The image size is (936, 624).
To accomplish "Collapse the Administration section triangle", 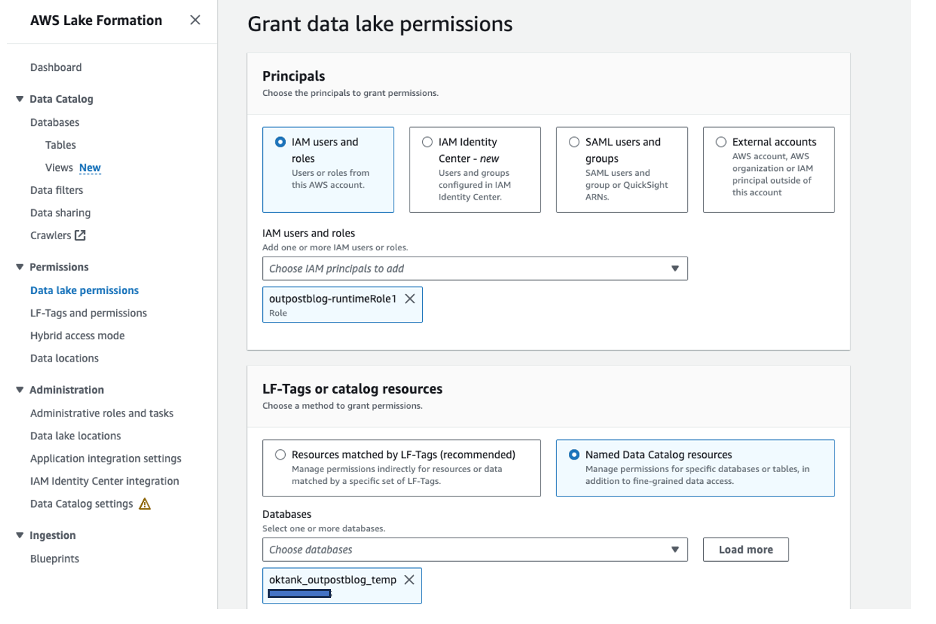I will [x=19, y=390].
